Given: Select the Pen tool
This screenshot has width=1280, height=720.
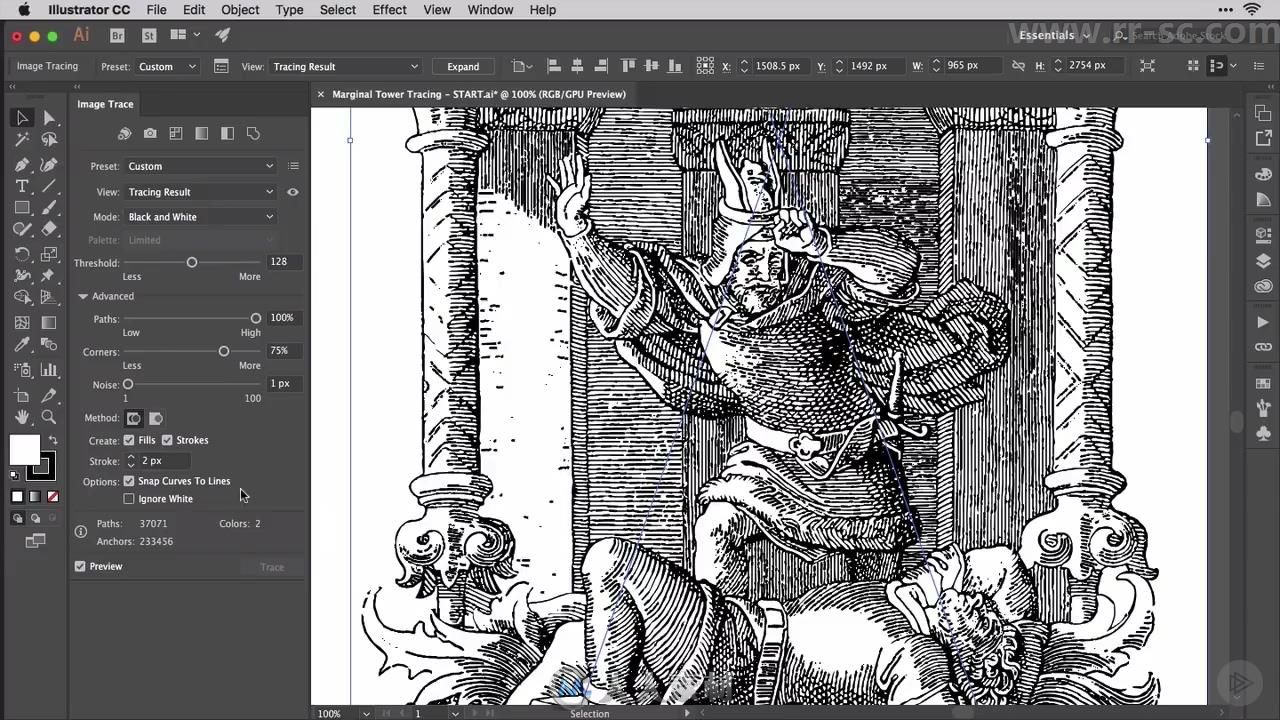Looking at the screenshot, I should [x=22, y=164].
